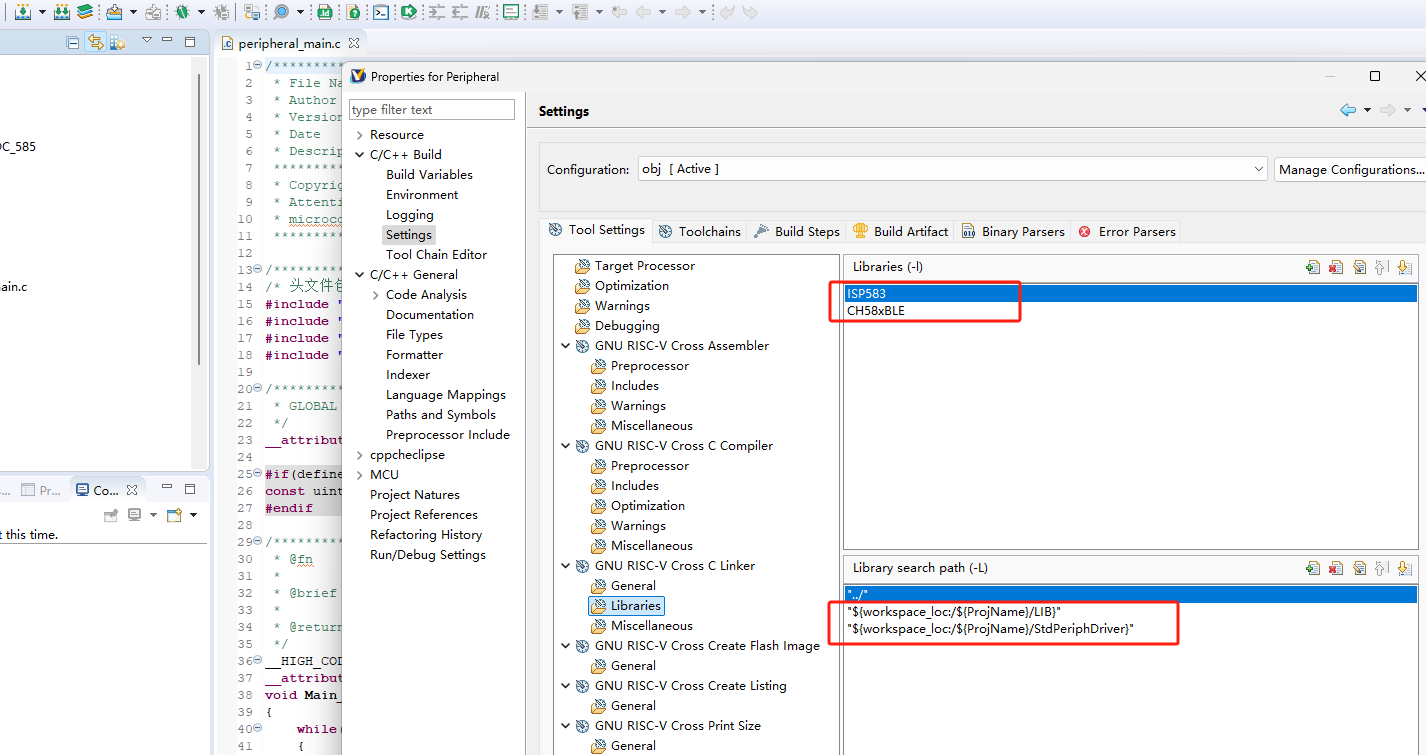Switch to the Build Steps tab
Viewport: 1426px width, 755px height.
pos(796,231)
